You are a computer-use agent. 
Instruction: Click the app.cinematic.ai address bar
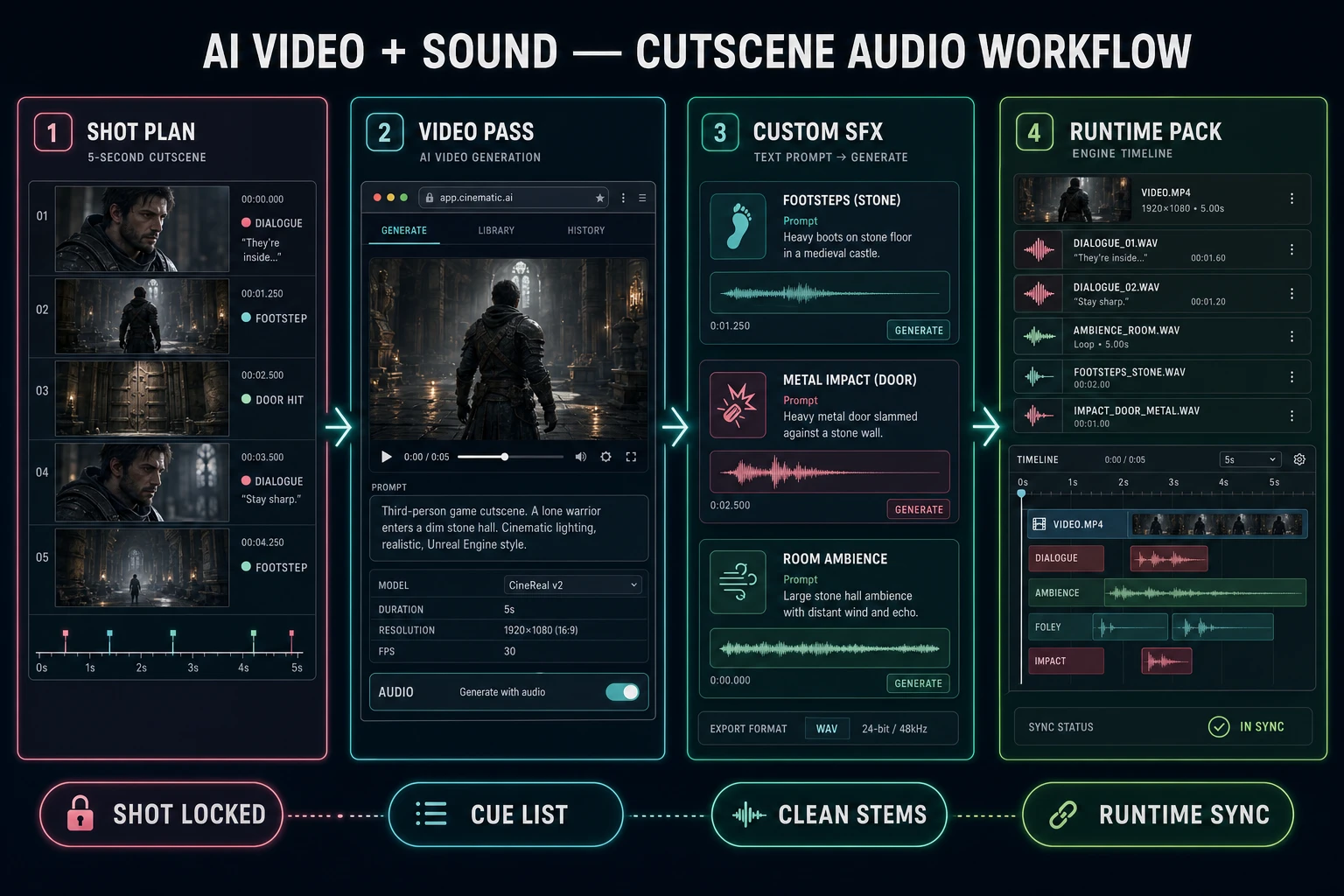point(514,198)
